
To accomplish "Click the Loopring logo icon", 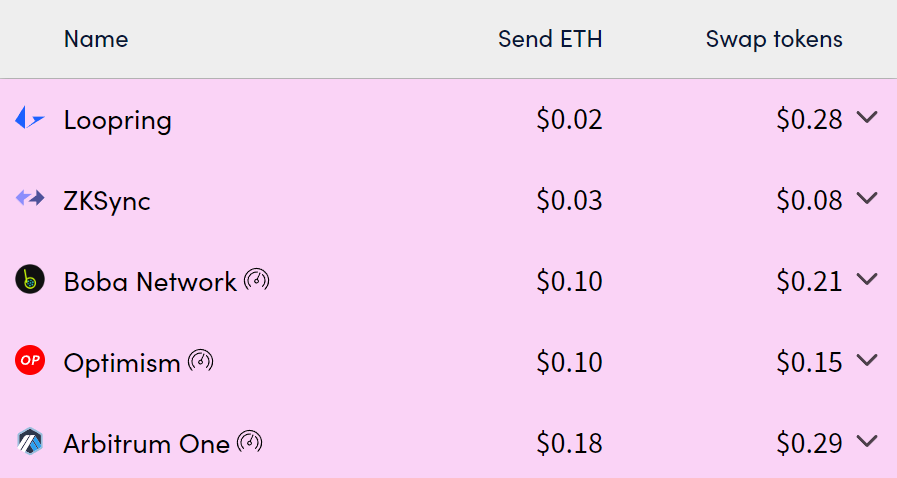I will (30, 118).
